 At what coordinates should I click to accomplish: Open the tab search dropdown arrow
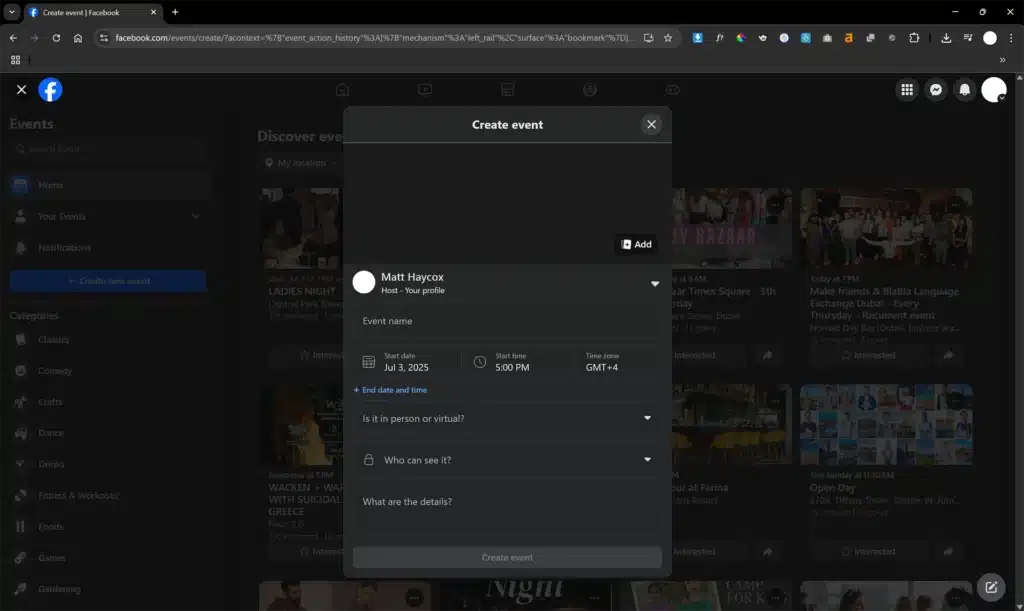coord(12,12)
